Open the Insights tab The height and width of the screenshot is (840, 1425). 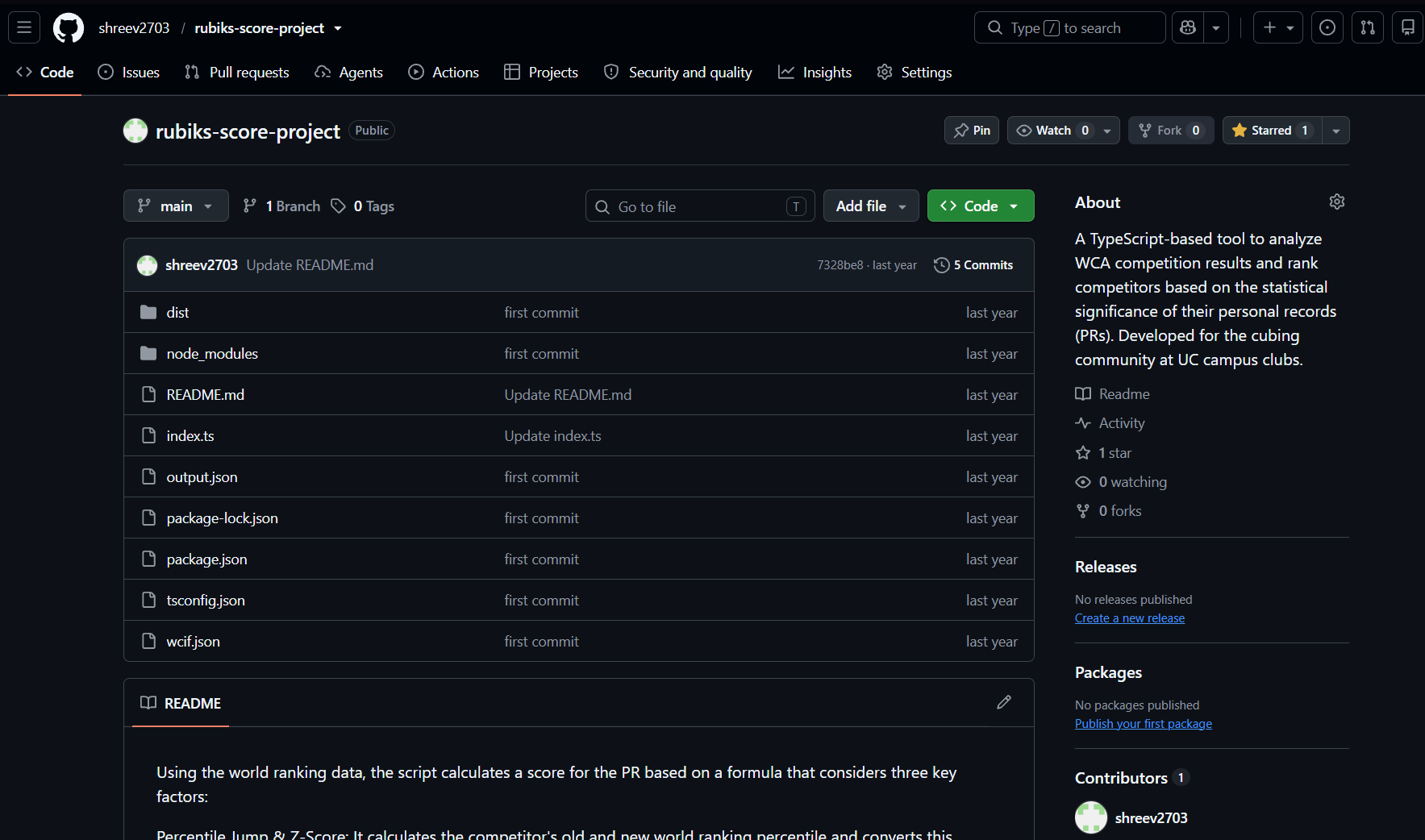(x=815, y=72)
